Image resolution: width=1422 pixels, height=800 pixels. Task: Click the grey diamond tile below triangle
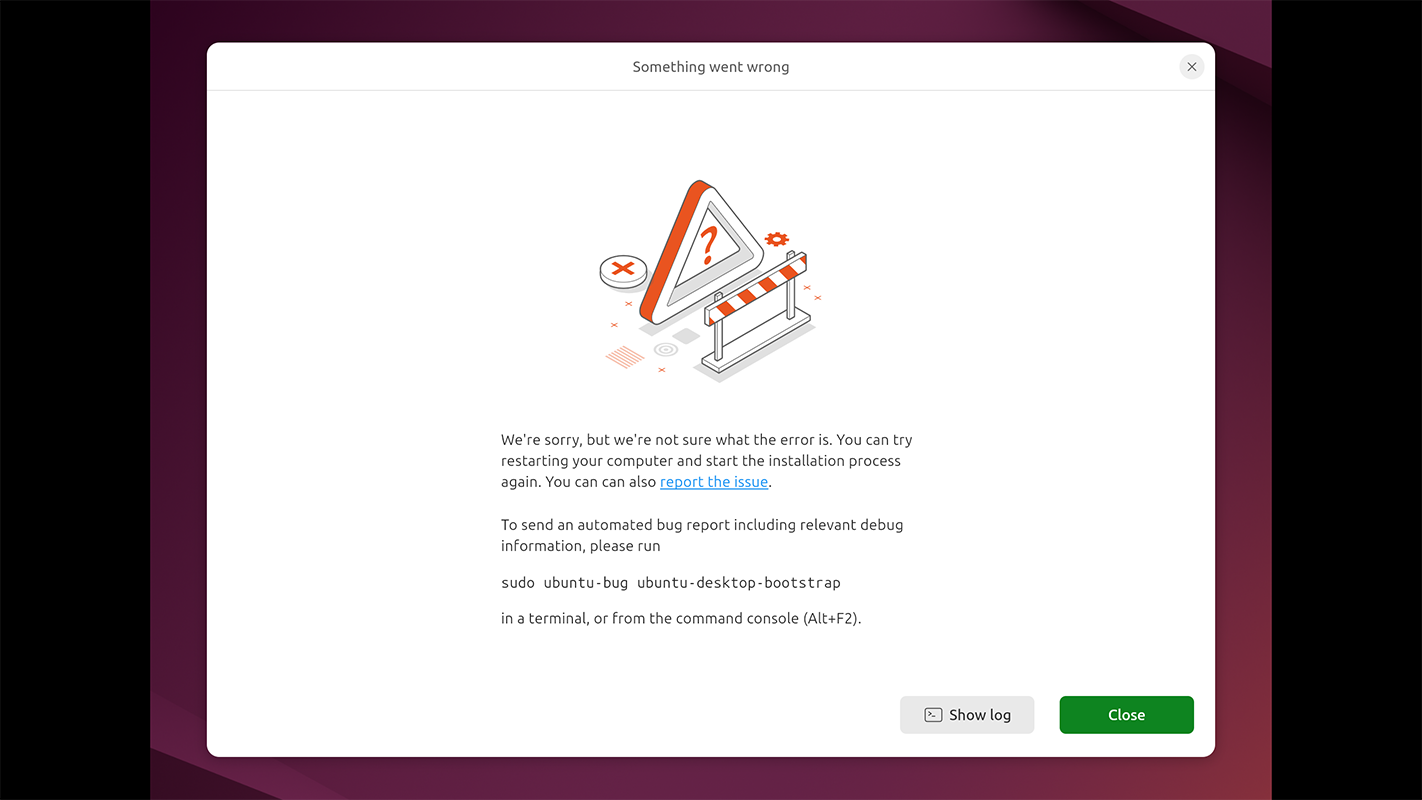pos(685,336)
